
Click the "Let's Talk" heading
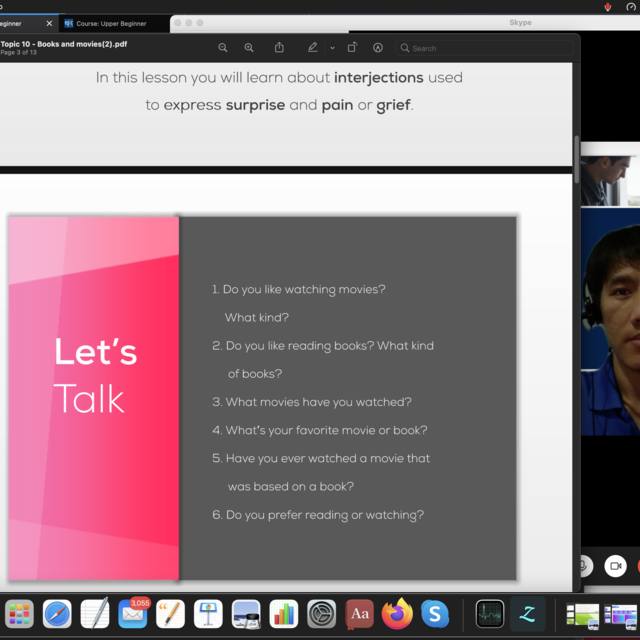[96, 375]
